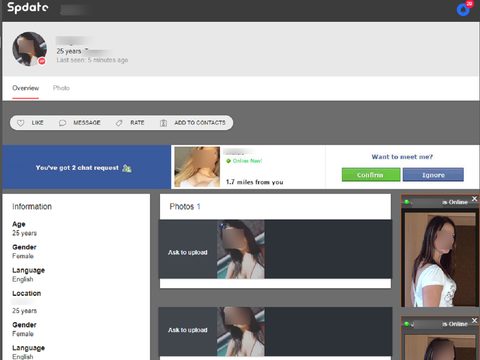
Task: Close the second online user popup
Action: coord(474,320)
